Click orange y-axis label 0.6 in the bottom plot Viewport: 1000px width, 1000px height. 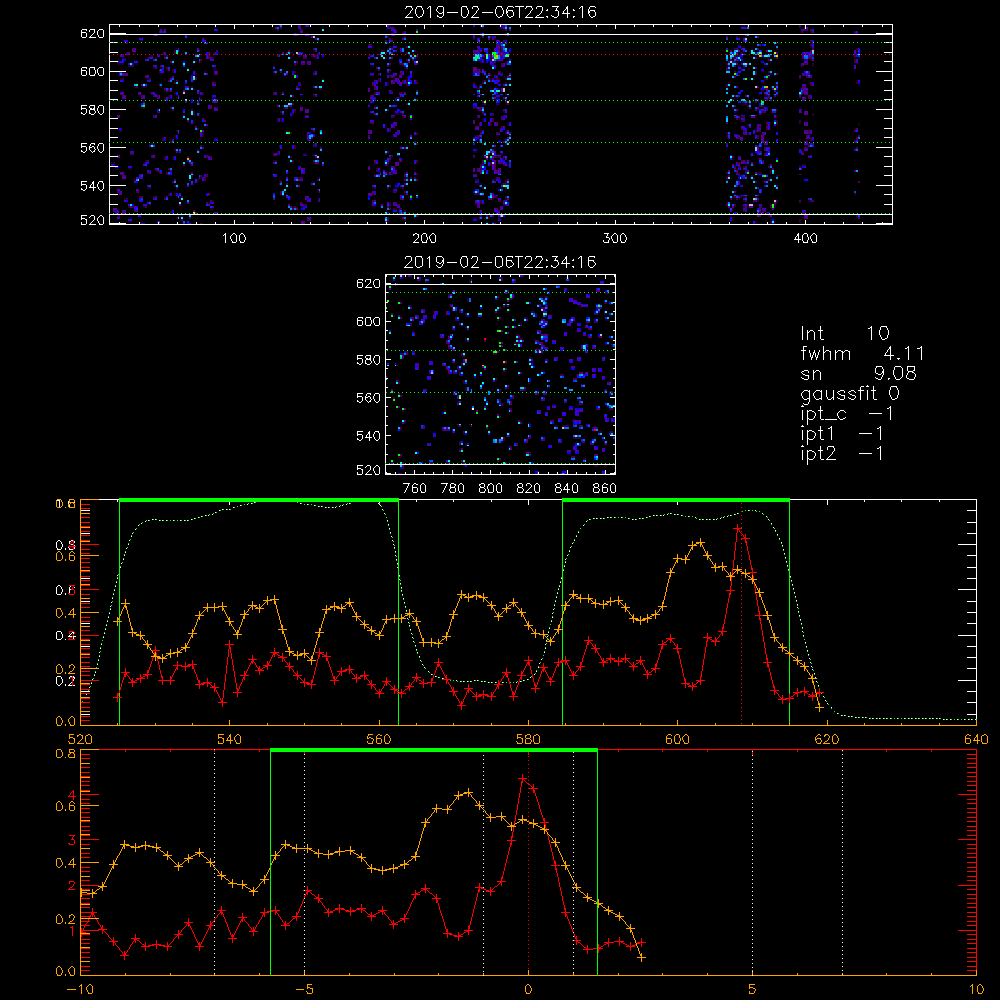65,806
